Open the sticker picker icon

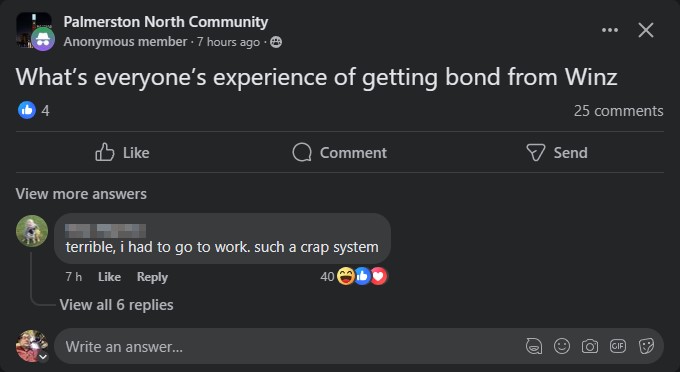646,346
